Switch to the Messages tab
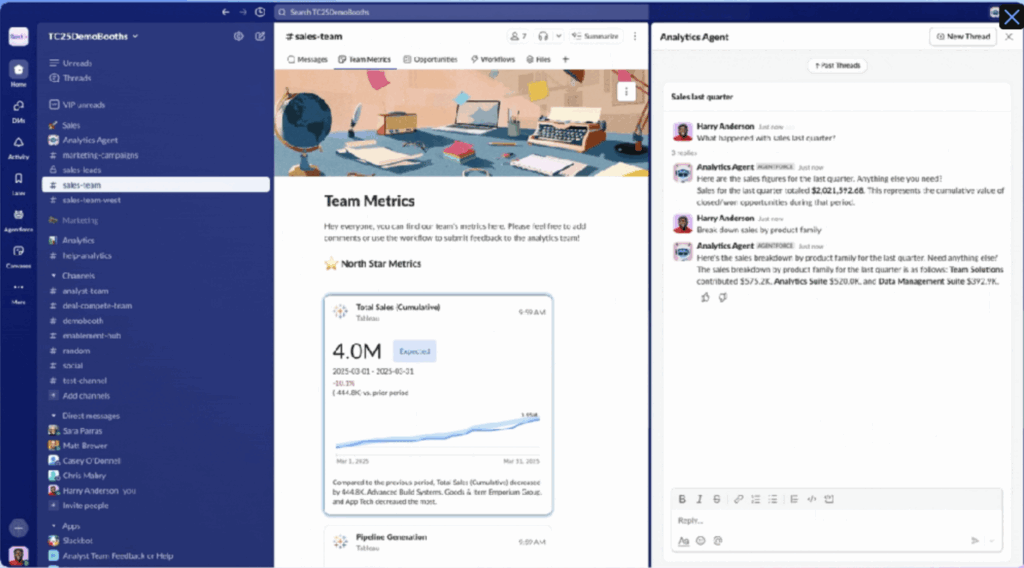 [307, 60]
